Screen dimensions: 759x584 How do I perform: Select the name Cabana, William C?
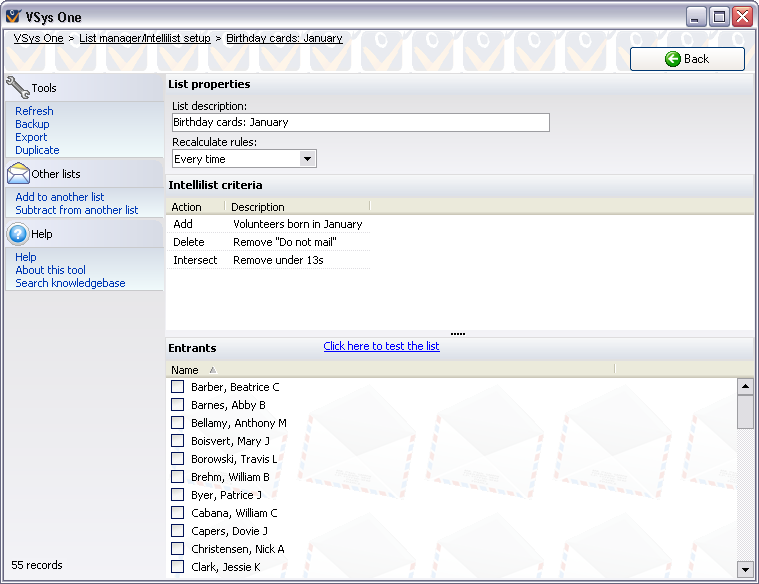pyautogui.click(x=234, y=513)
